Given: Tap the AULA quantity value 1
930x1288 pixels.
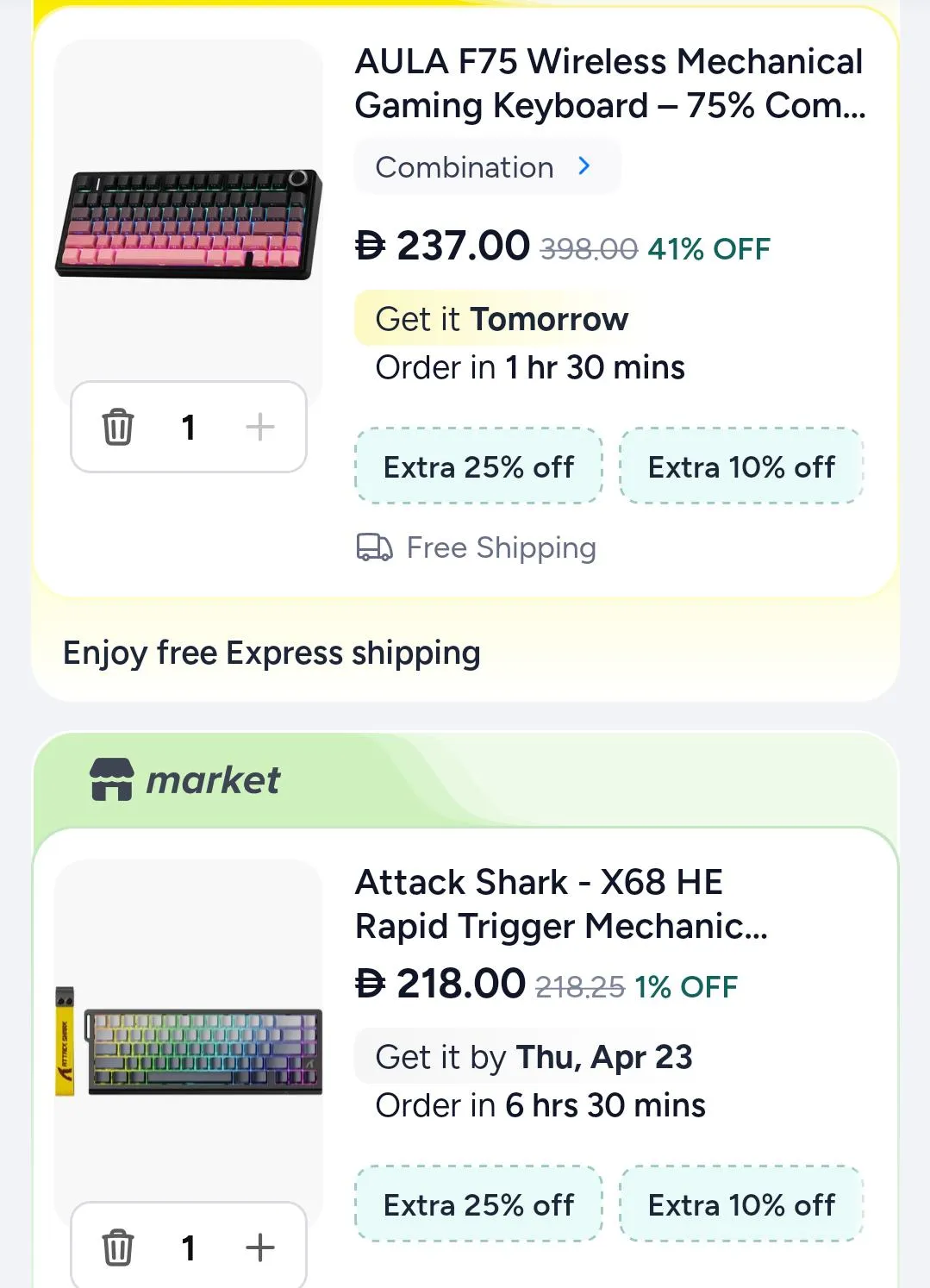Looking at the screenshot, I should click(189, 427).
